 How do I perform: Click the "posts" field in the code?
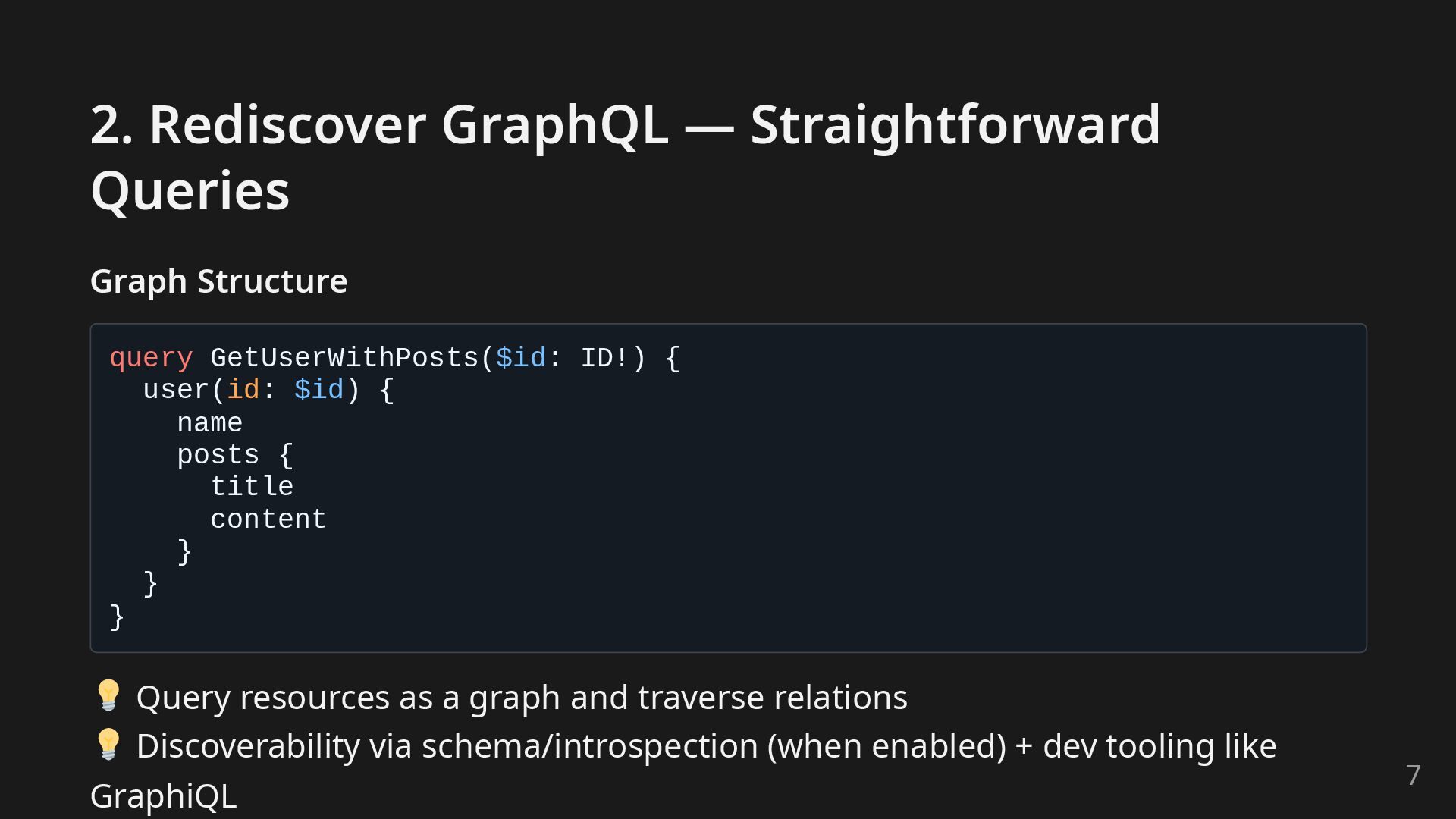(x=218, y=455)
